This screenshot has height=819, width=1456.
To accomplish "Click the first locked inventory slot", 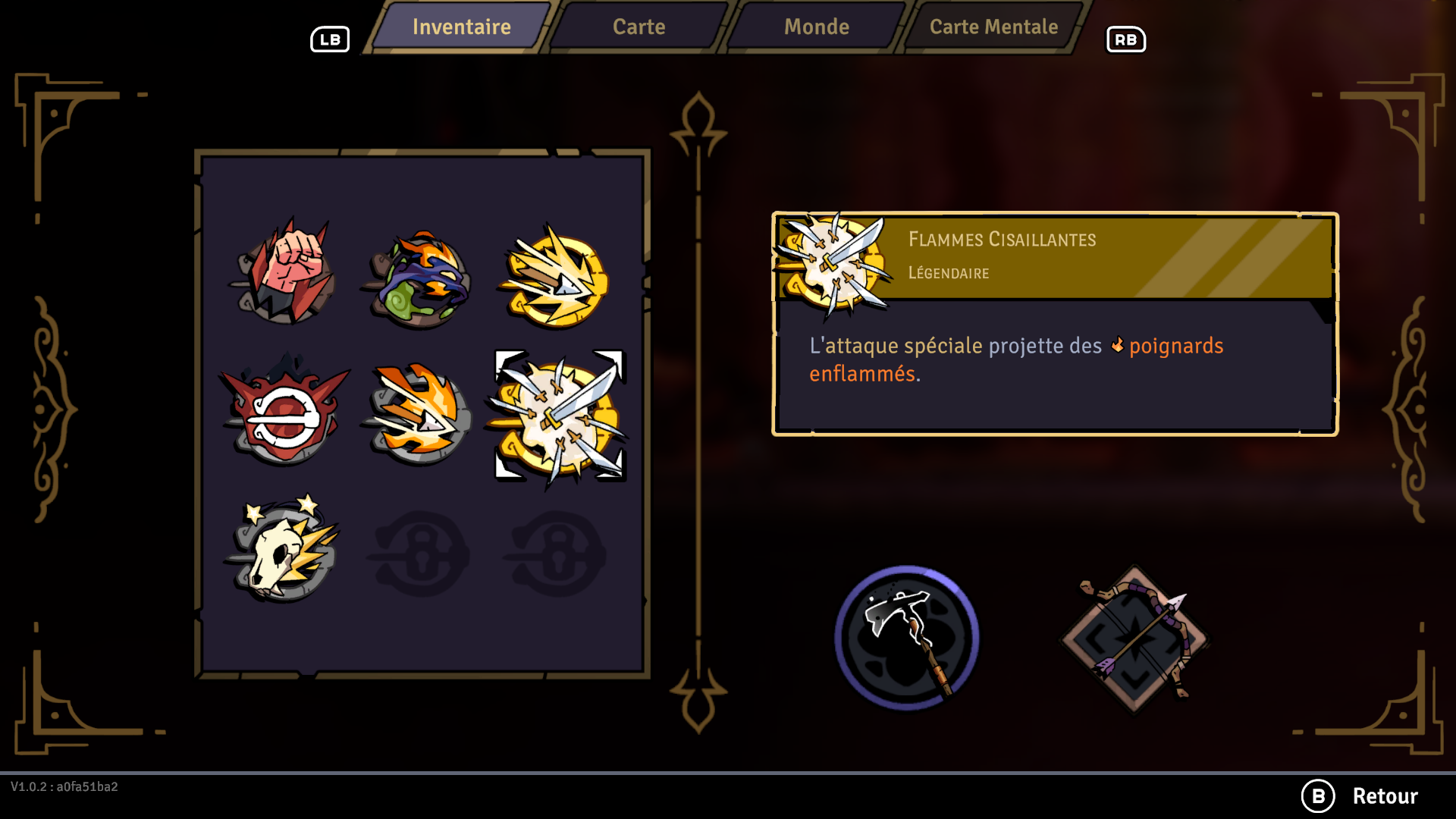I will point(419,554).
